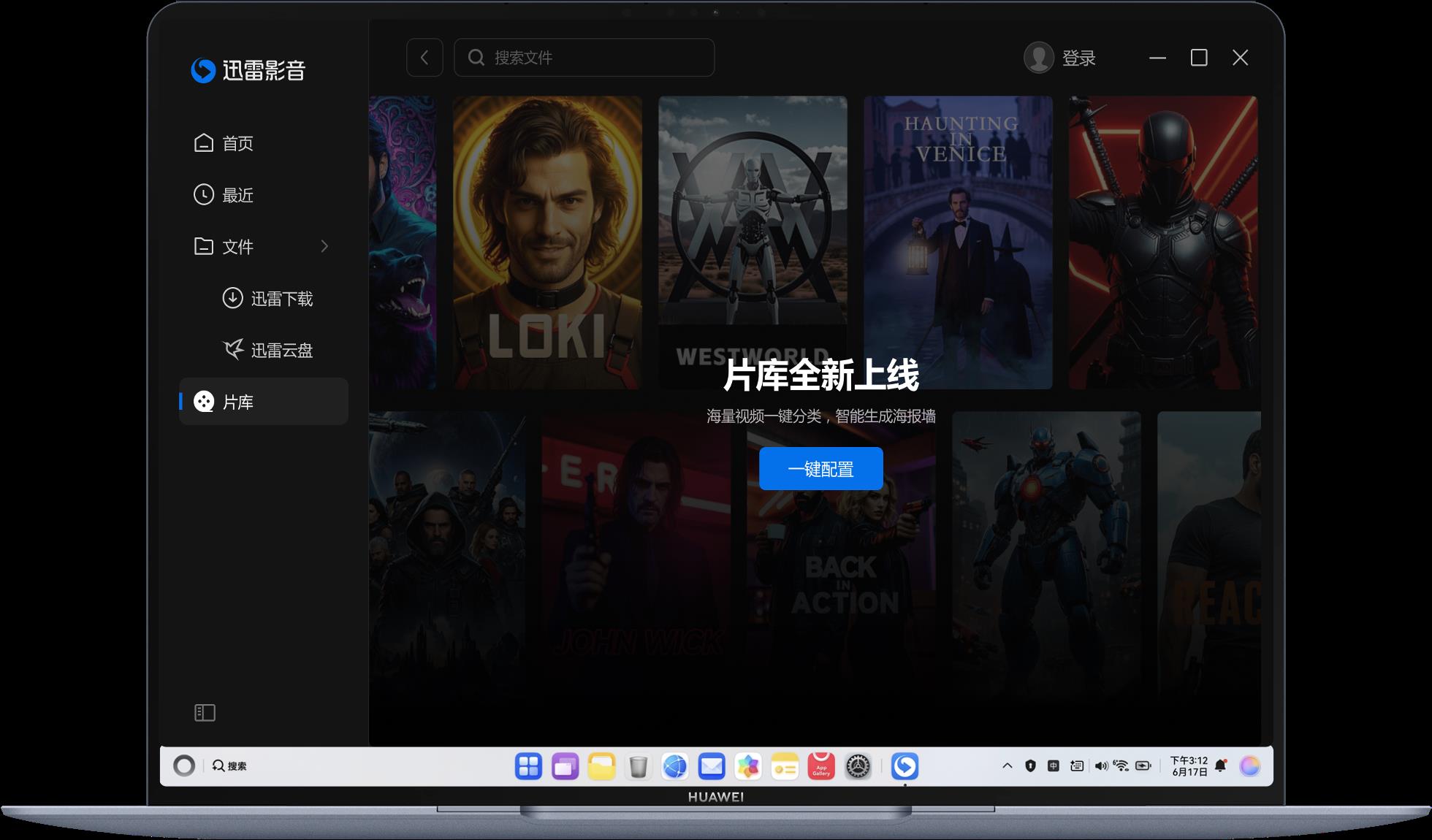Image resolution: width=1432 pixels, height=840 pixels.
Task: Select 片库 library item
Action: coord(264,402)
